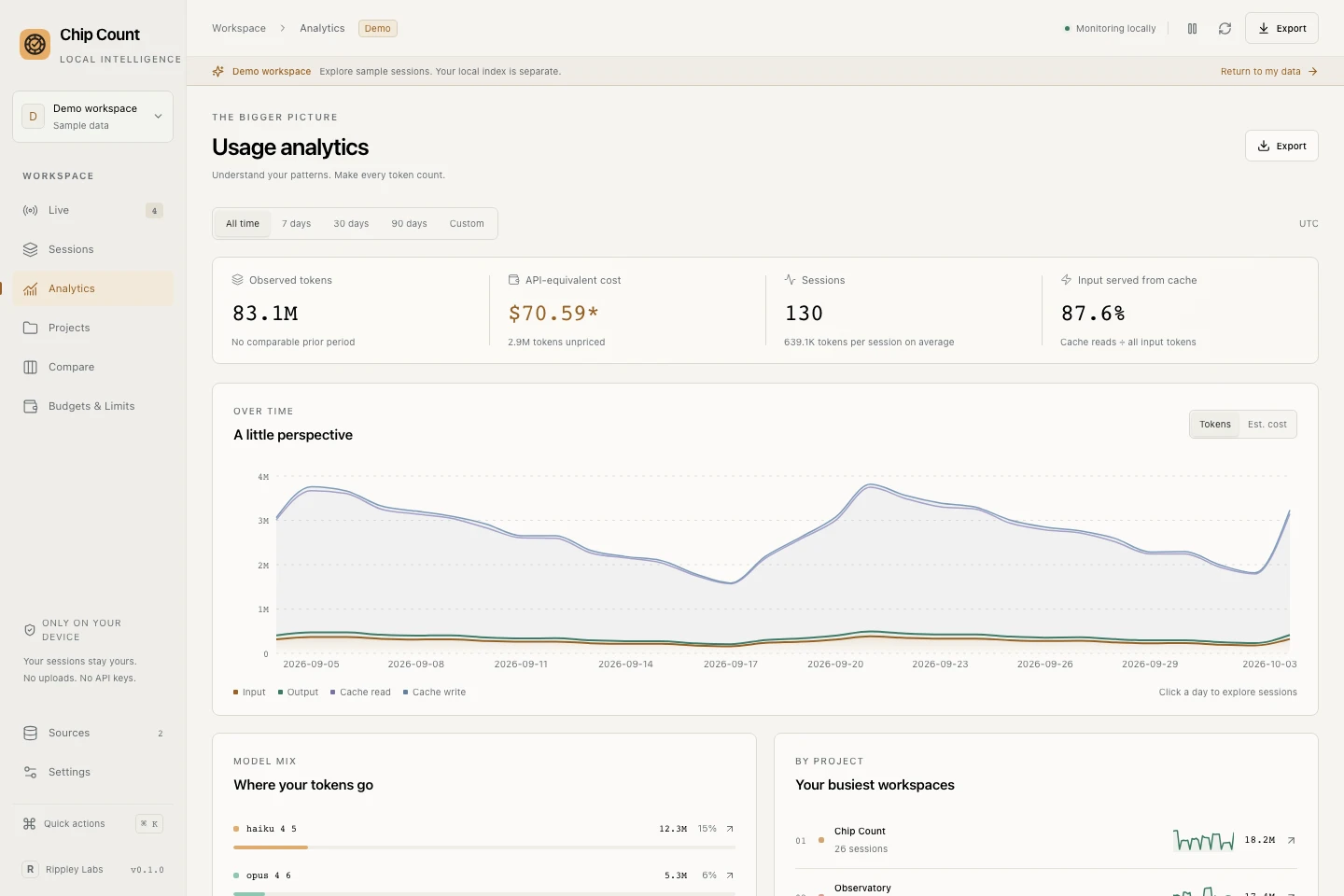Click the Monitoring locally status
Image resolution: width=1344 pixels, height=896 pixels.
coord(1110,29)
